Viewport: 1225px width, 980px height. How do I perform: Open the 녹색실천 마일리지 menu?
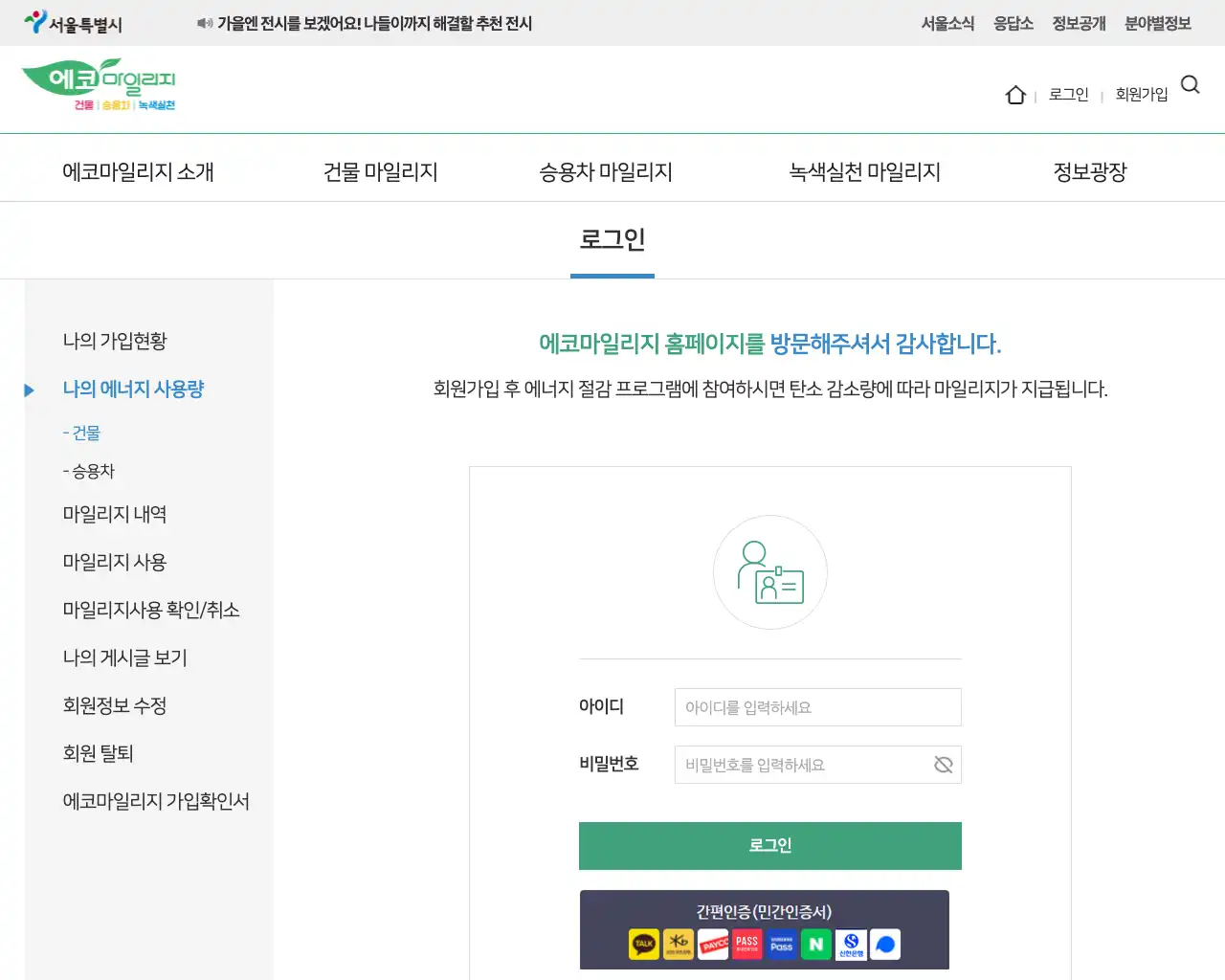click(x=865, y=172)
